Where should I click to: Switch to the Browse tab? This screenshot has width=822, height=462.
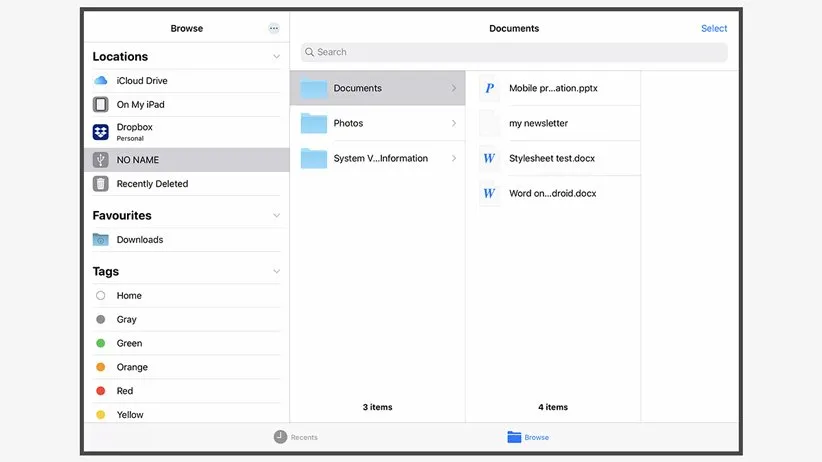click(x=528, y=437)
